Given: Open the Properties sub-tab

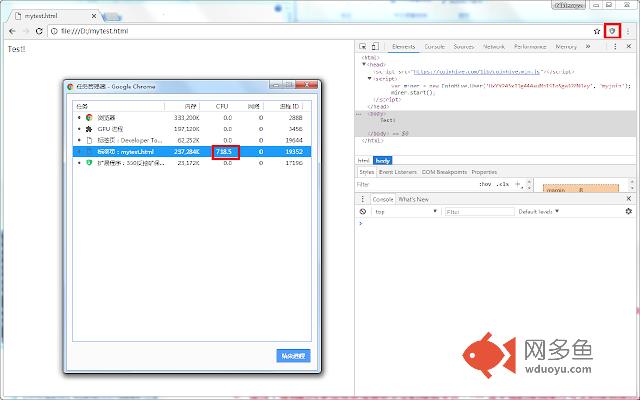Looking at the screenshot, I should 484,172.
